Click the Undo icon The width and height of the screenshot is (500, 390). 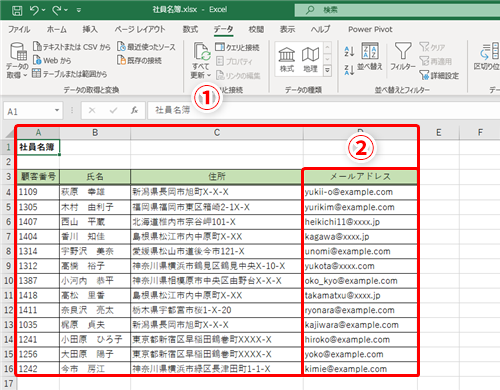pos(34,10)
